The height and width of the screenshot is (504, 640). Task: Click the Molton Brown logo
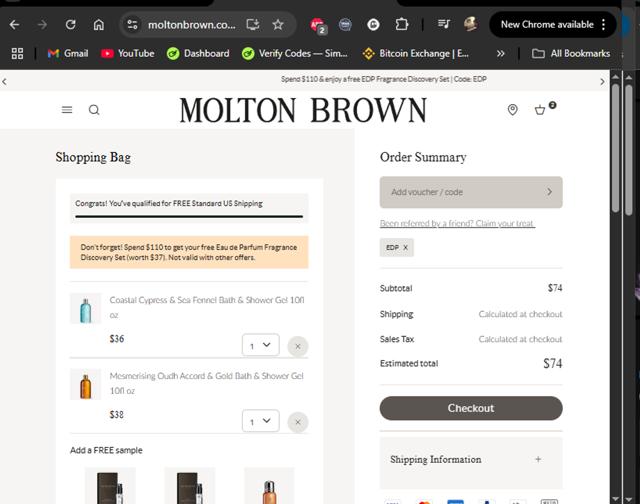click(x=303, y=110)
